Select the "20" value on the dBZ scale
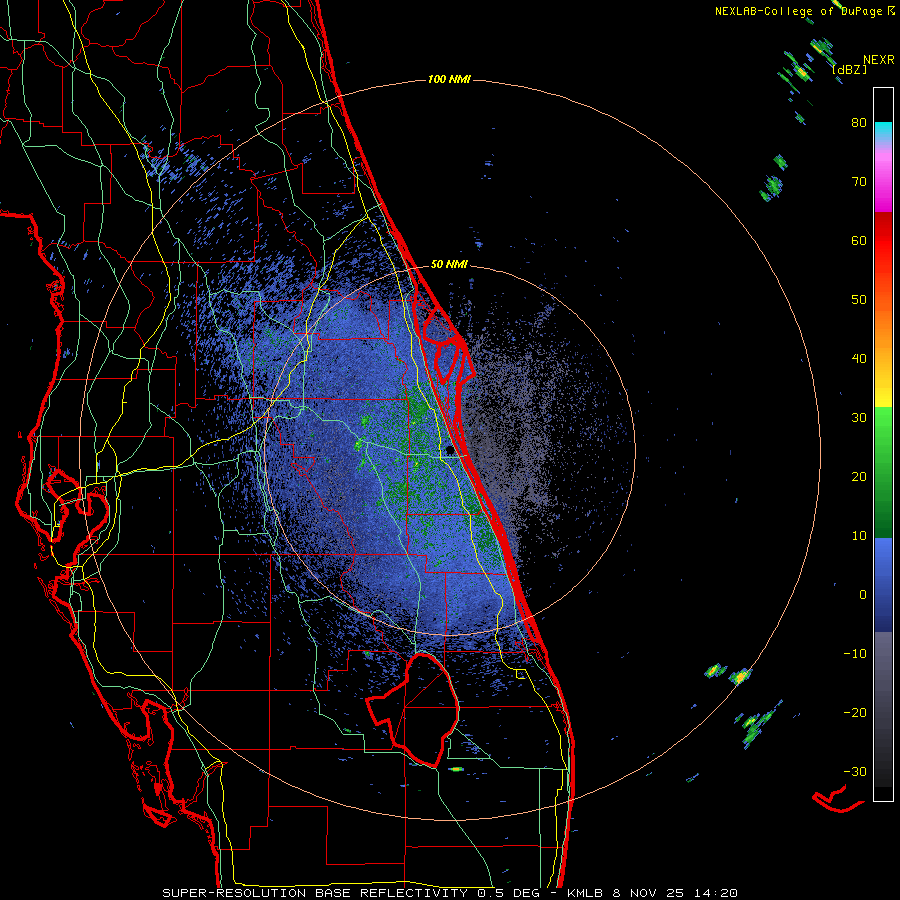This screenshot has width=900, height=900. tap(859, 477)
